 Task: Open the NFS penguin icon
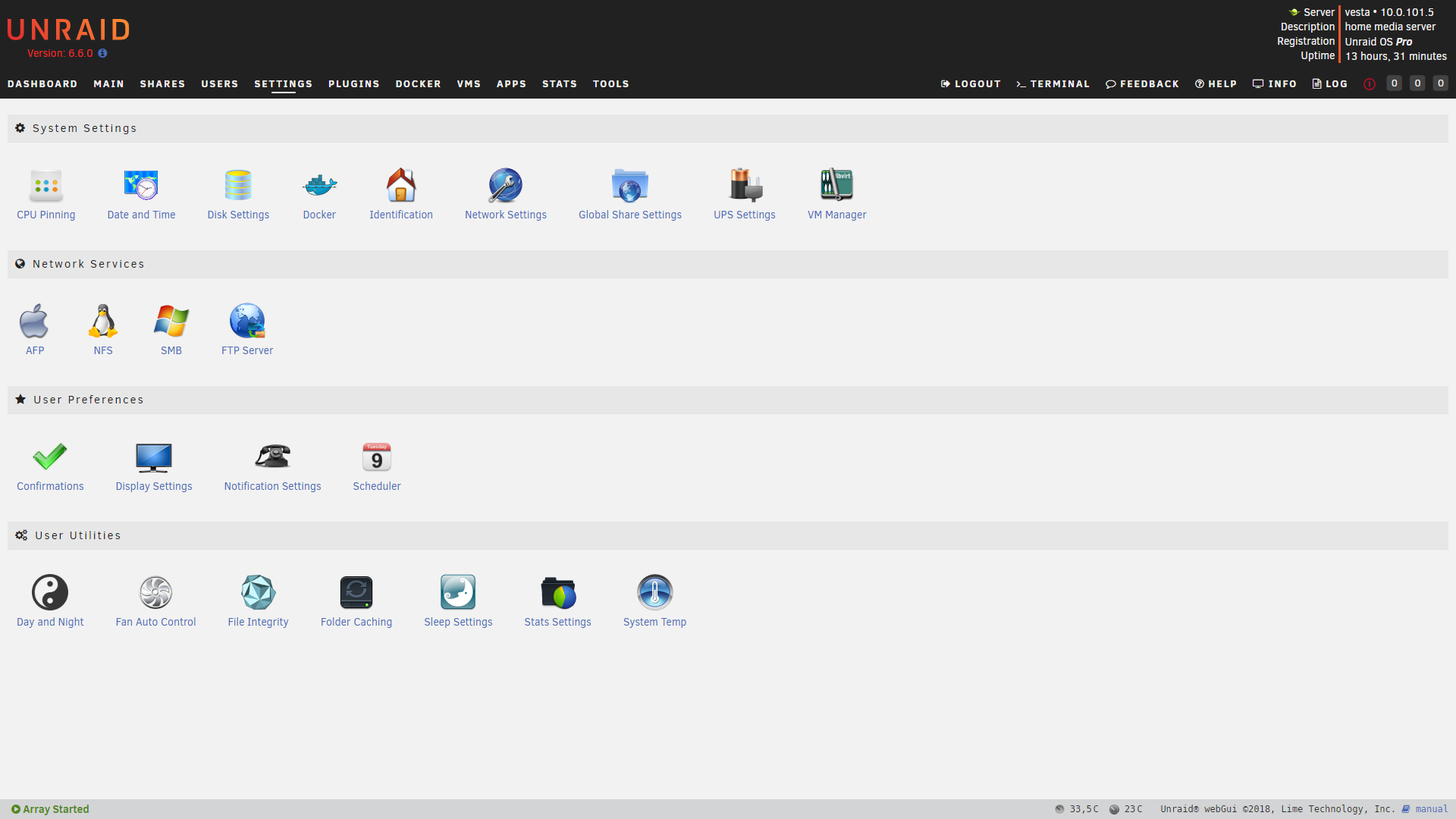pos(103,322)
